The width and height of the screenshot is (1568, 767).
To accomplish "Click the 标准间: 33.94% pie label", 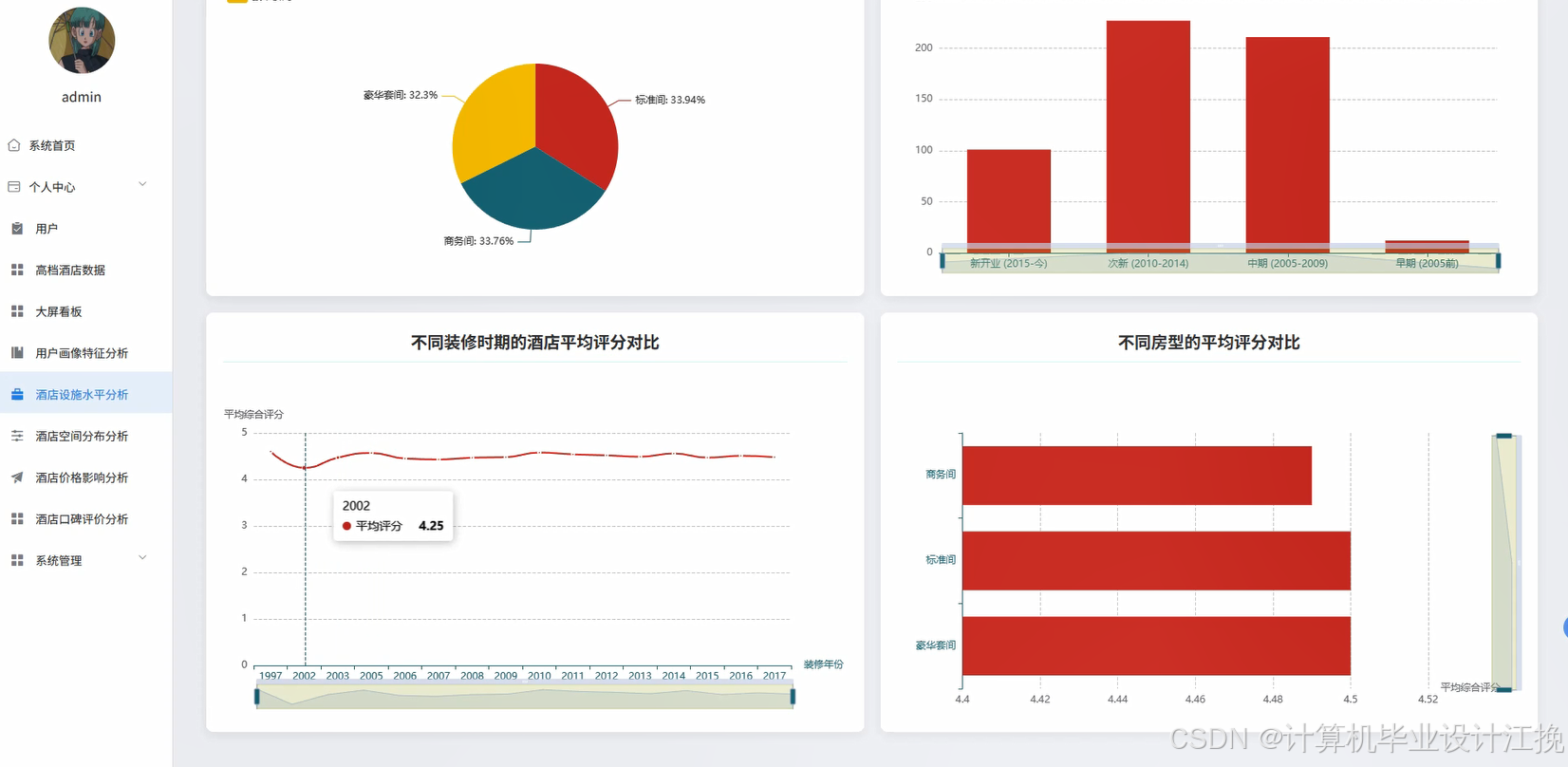I will 670,100.
